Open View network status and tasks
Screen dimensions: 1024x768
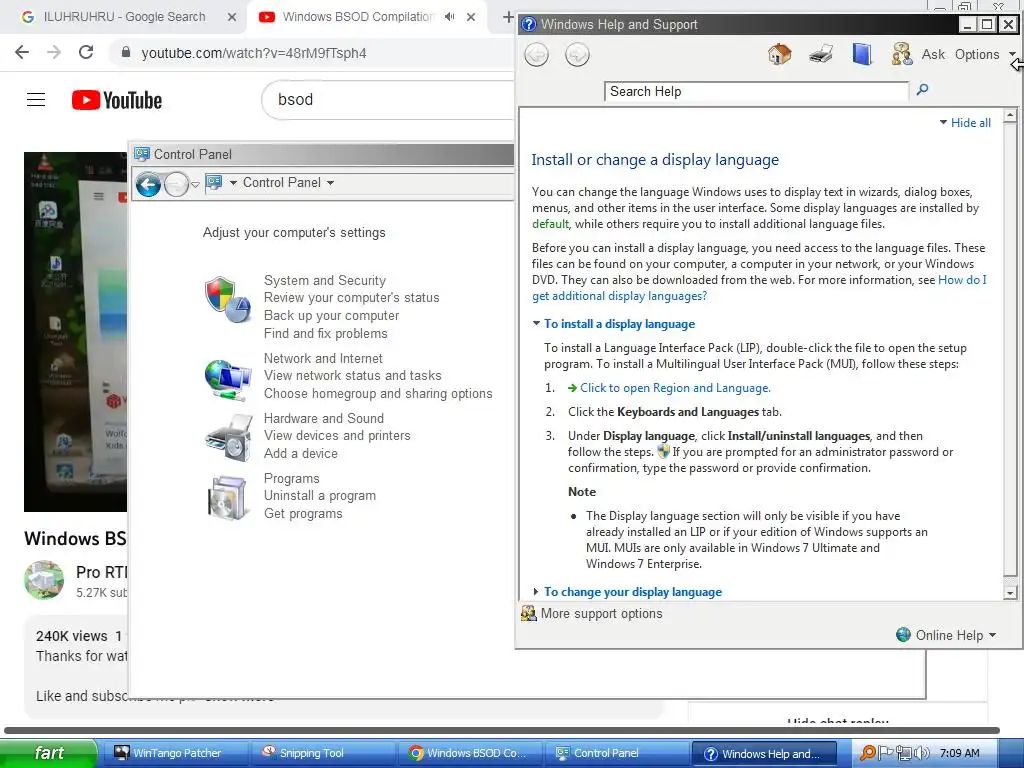tap(353, 376)
